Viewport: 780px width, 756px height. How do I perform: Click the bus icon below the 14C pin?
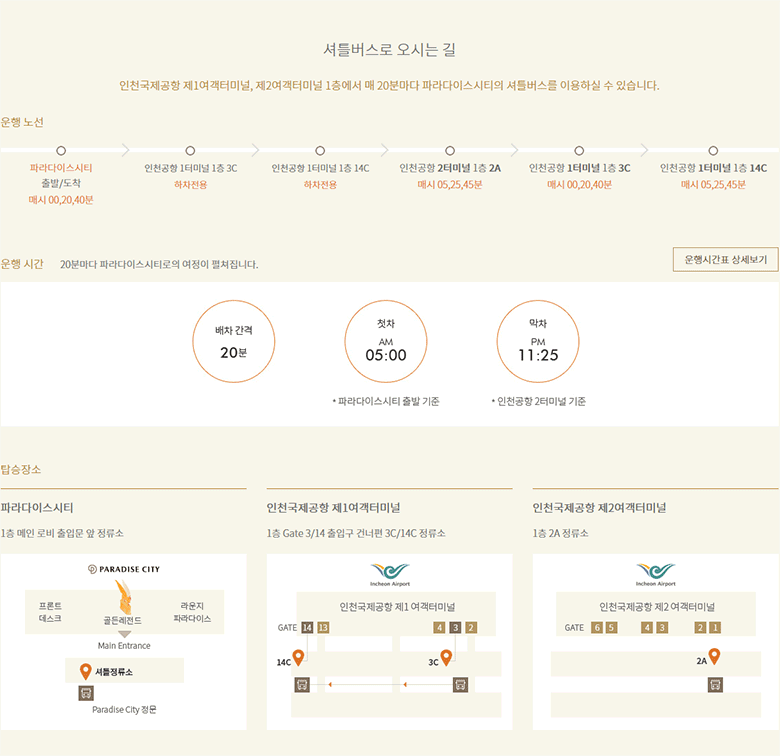coord(302,685)
